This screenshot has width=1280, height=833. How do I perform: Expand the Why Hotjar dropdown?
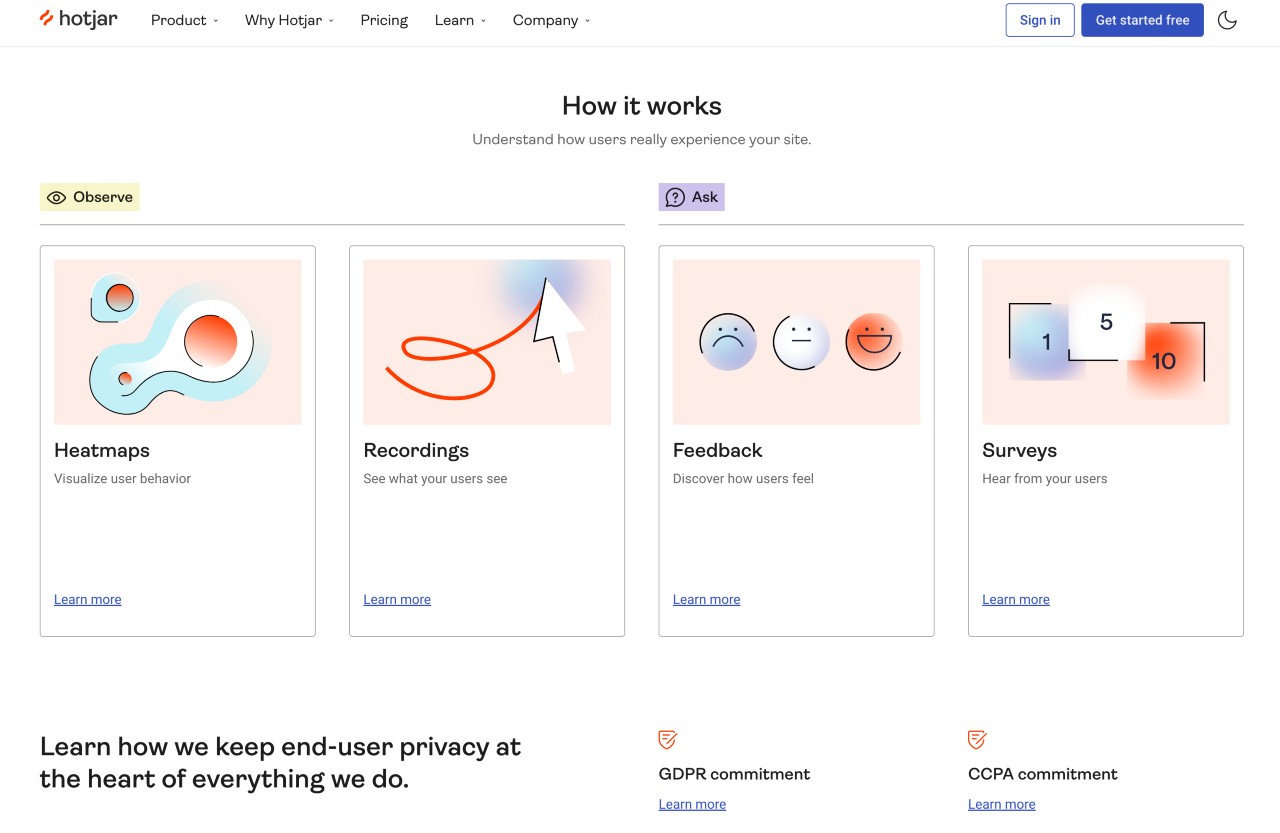click(x=283, y=20)
